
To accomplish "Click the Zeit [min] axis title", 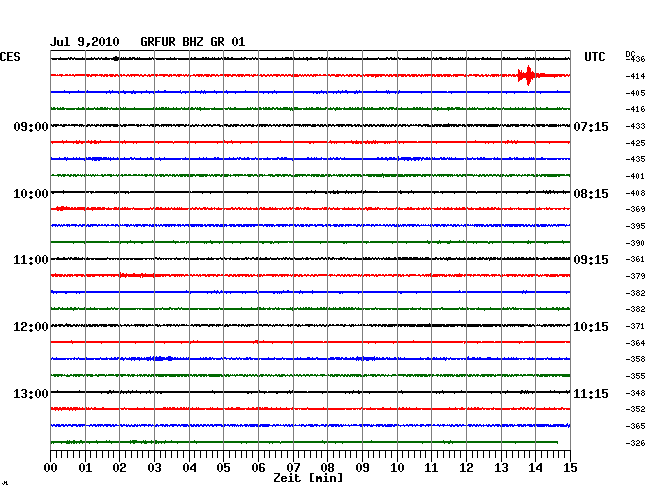I will click(308, 478).
